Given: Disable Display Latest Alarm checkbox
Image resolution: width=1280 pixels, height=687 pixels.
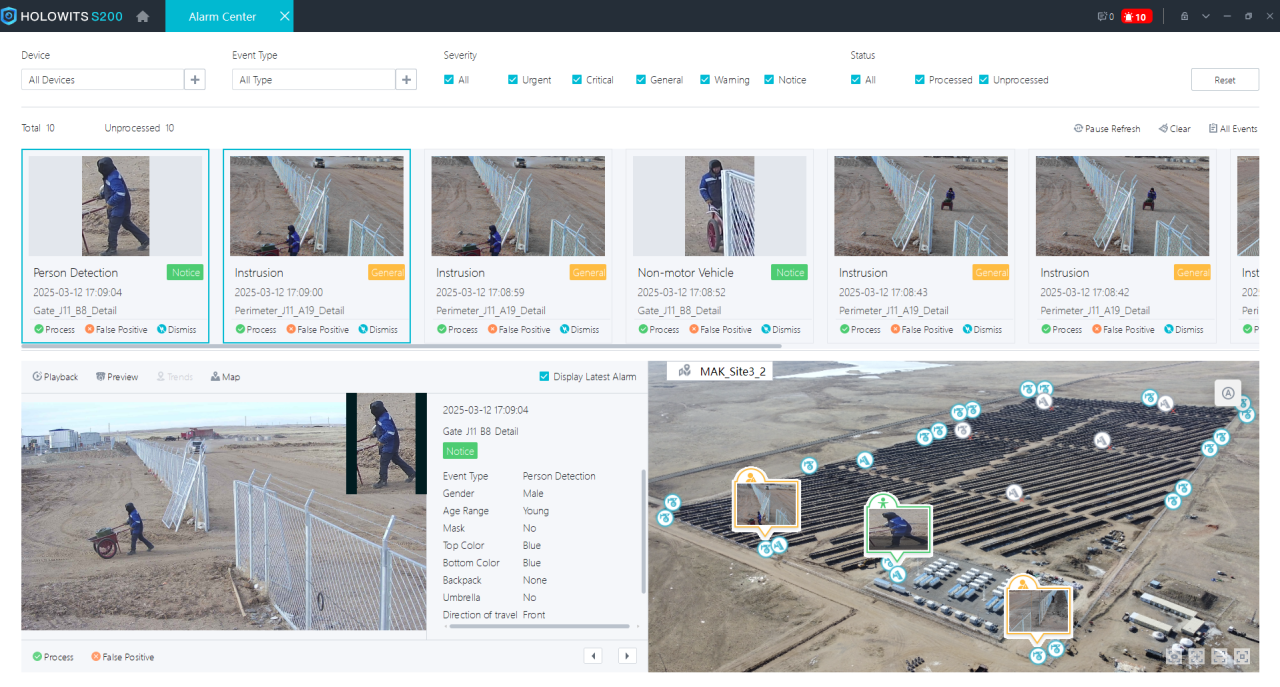Looking at the screenshot, I should (x=544, y=377).
